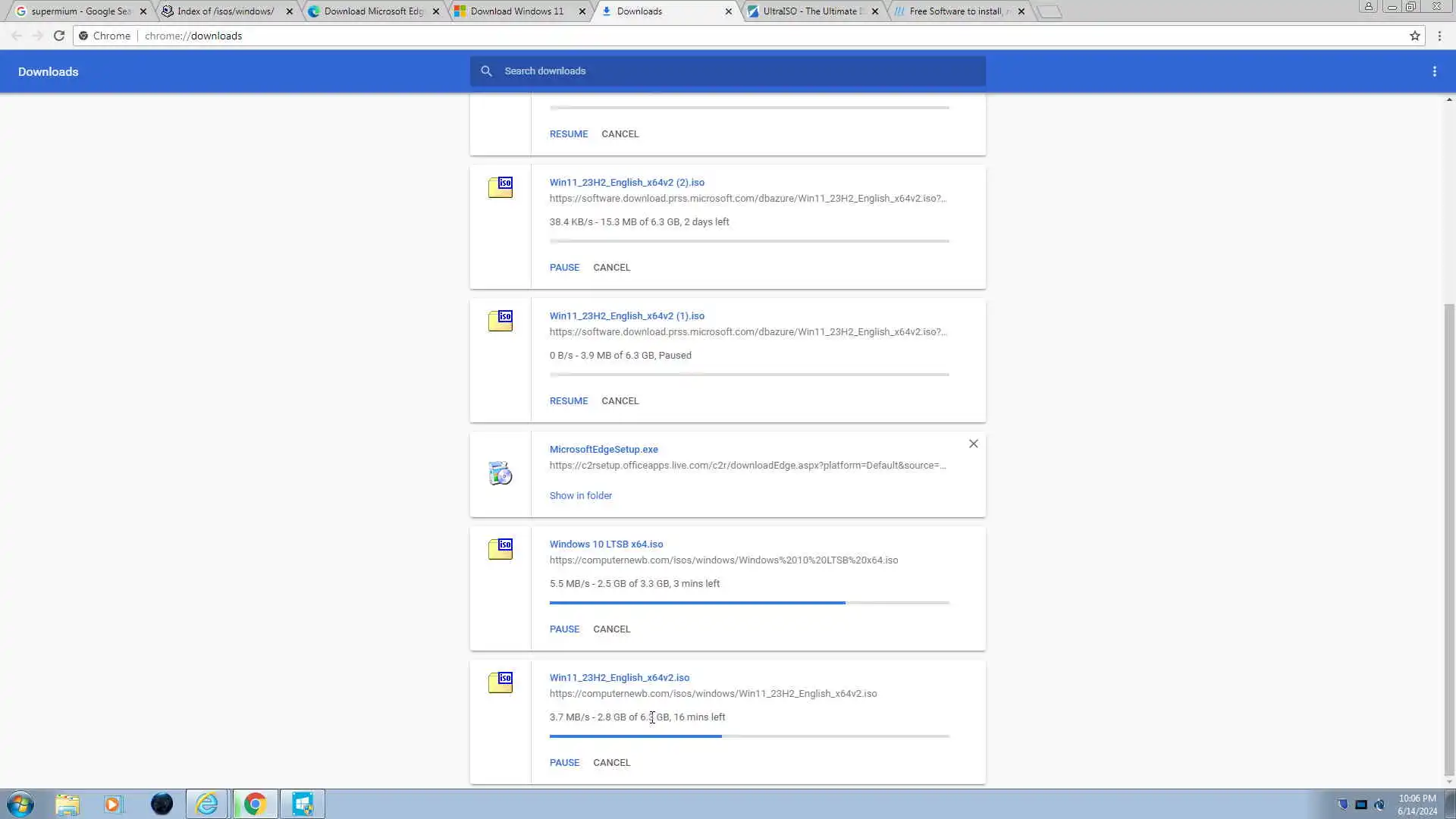Open Downloads page more actions menu

(1434, 71)
